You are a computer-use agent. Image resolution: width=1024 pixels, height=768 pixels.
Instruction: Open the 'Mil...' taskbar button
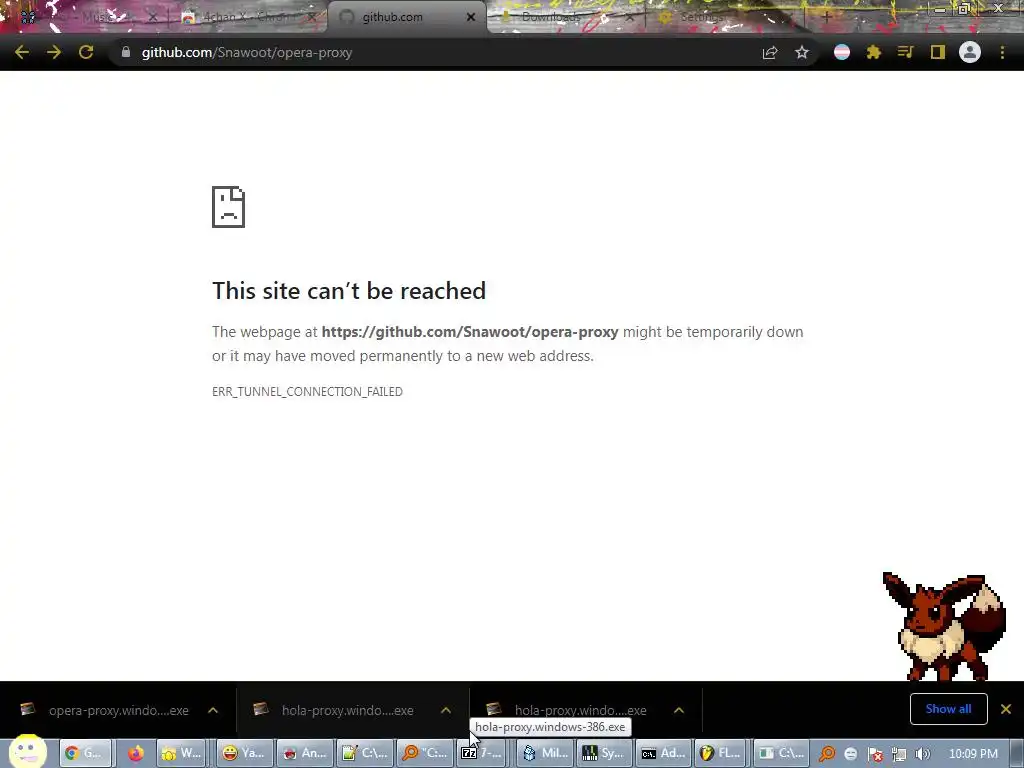click(544, 753)
